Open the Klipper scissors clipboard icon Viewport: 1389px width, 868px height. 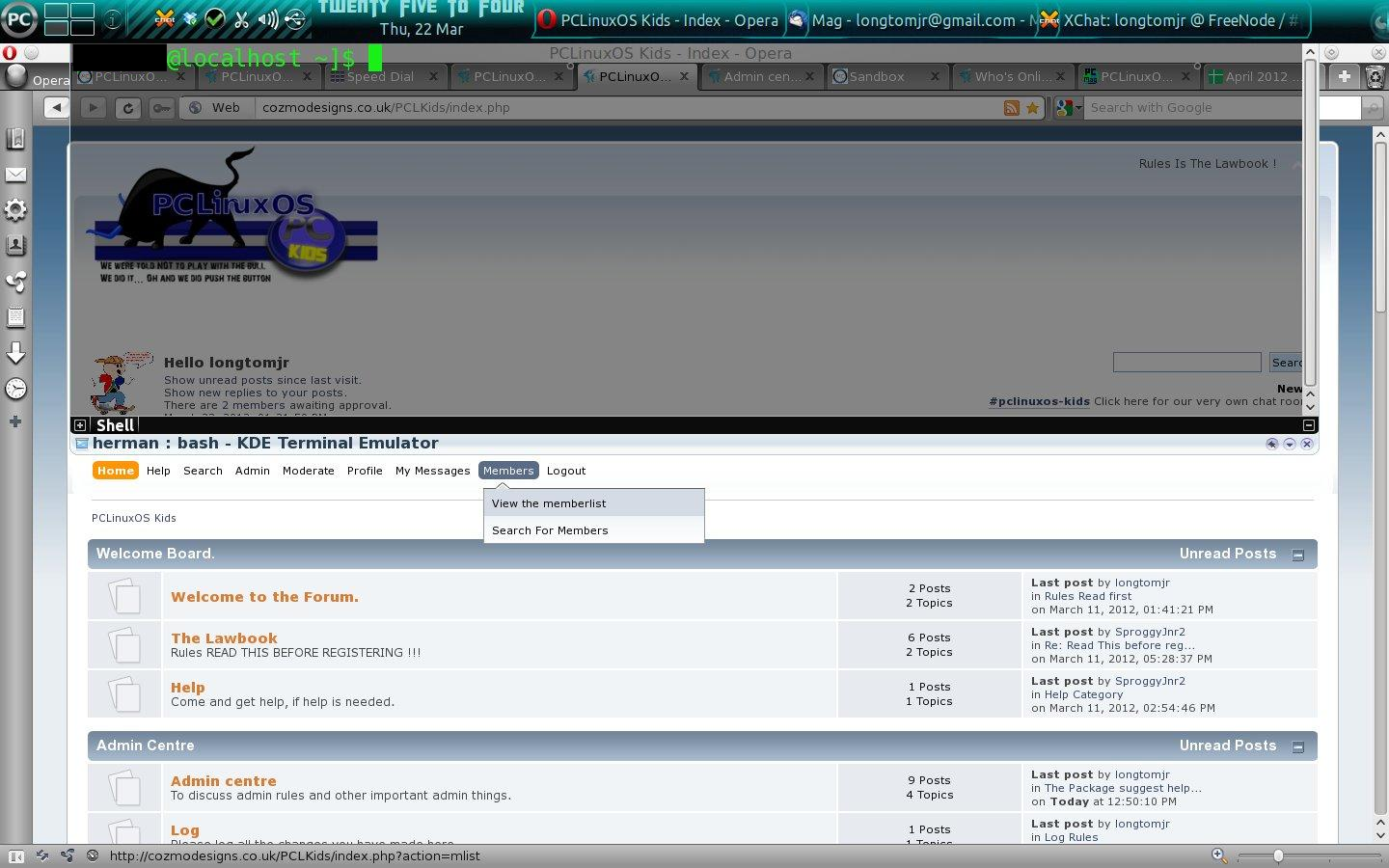242,18
